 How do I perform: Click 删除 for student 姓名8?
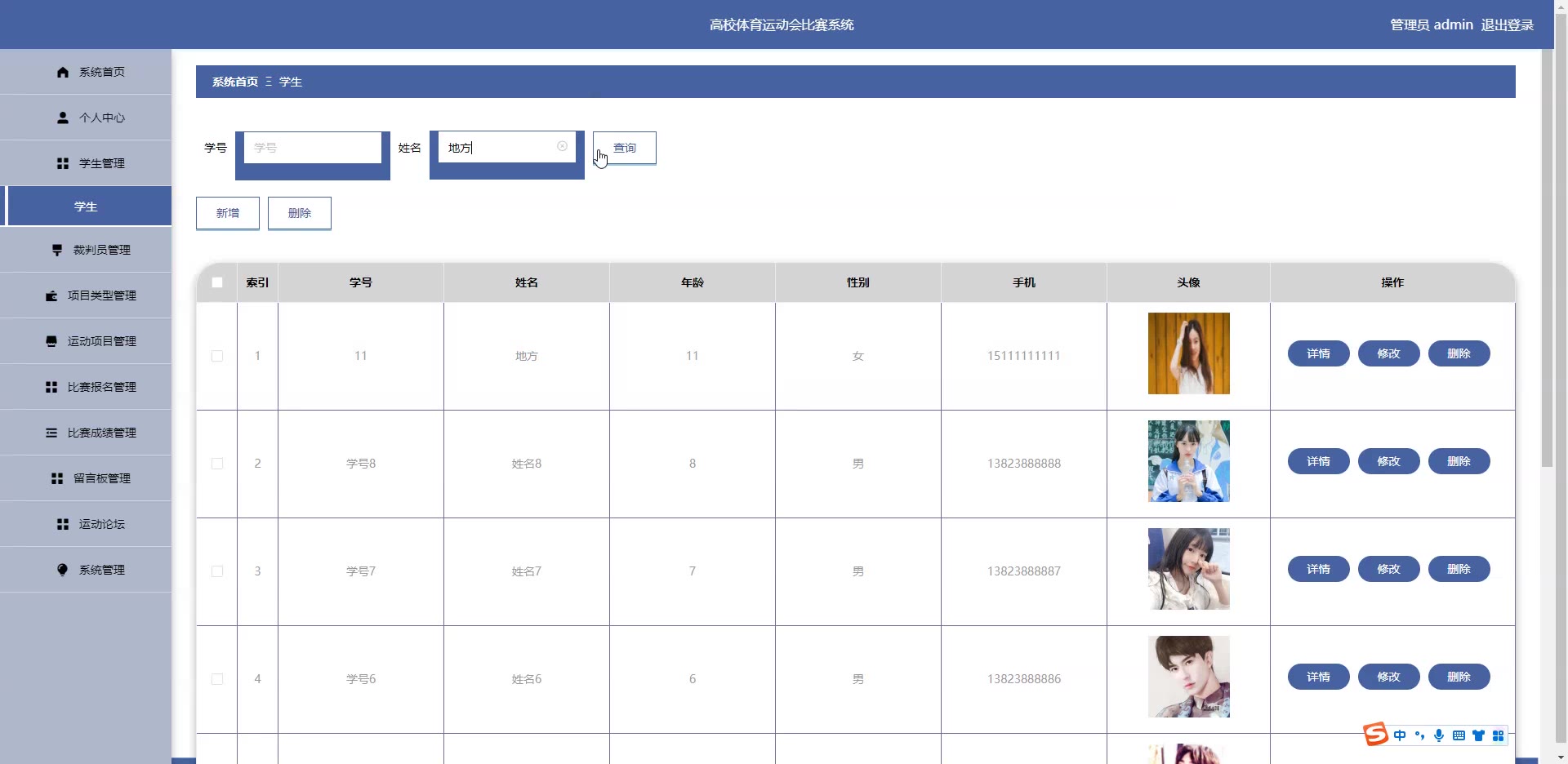(1459, 461)
